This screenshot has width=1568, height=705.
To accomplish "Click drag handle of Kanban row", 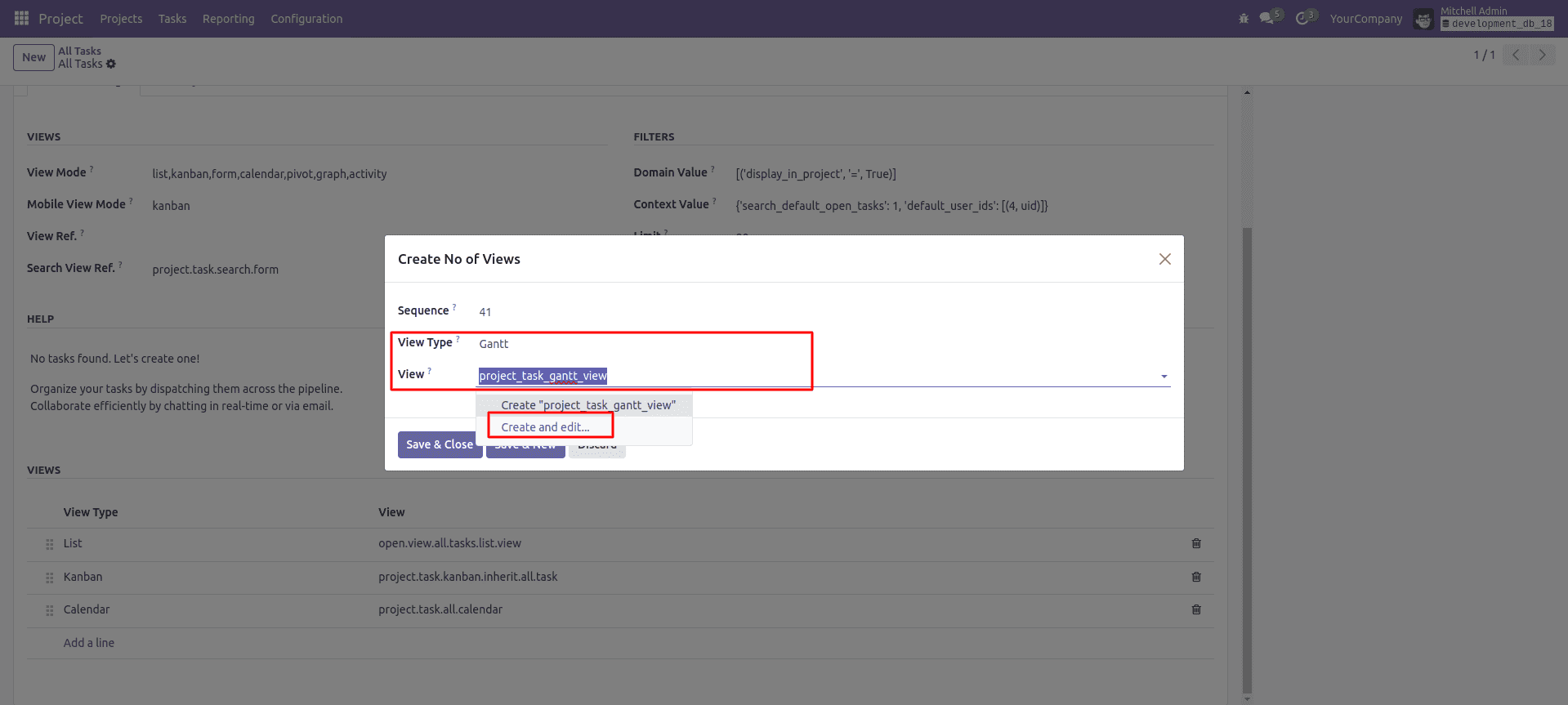I will pos(49,578).
